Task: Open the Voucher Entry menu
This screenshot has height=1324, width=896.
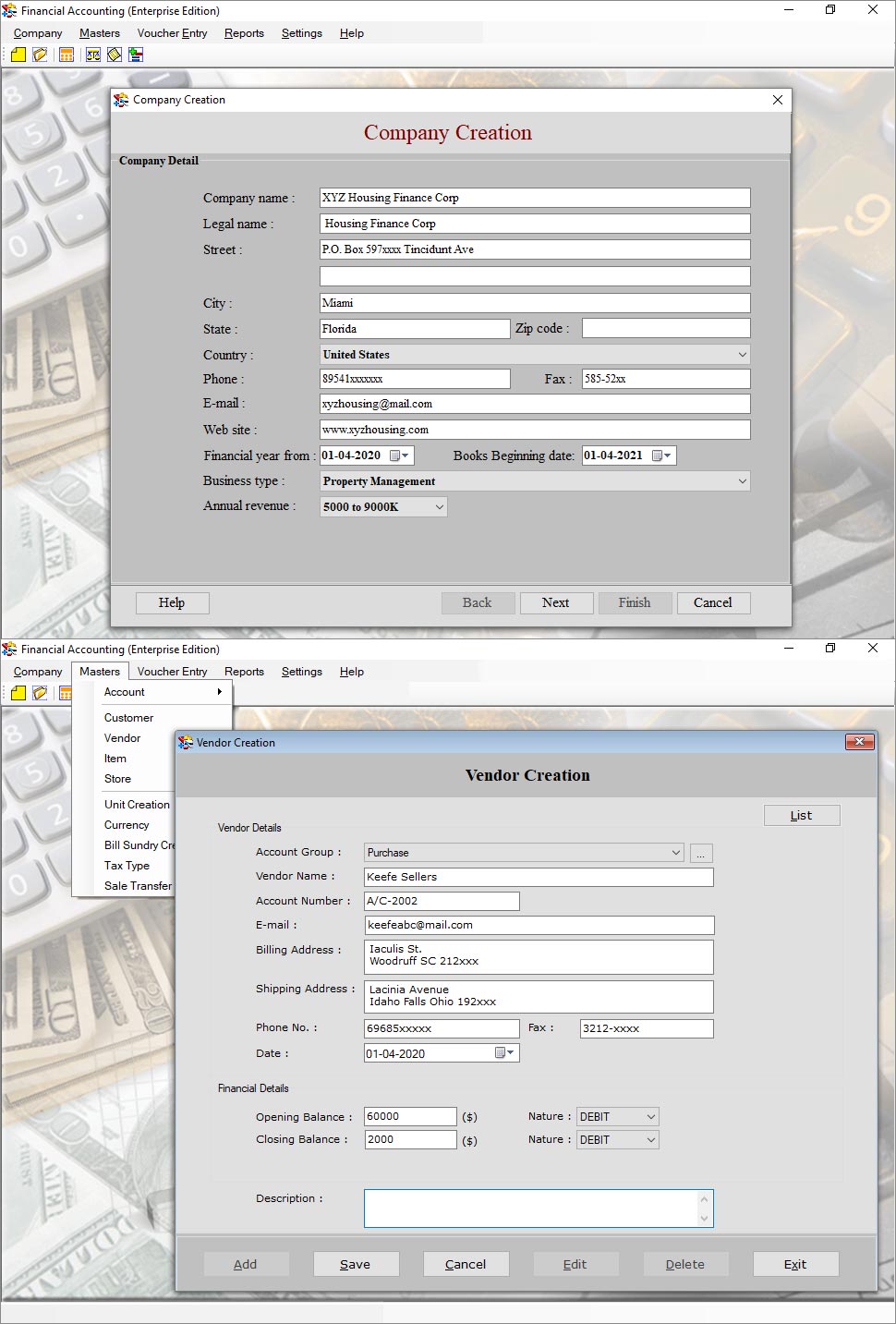Action: pyautogui.click(x=172, y=672)
